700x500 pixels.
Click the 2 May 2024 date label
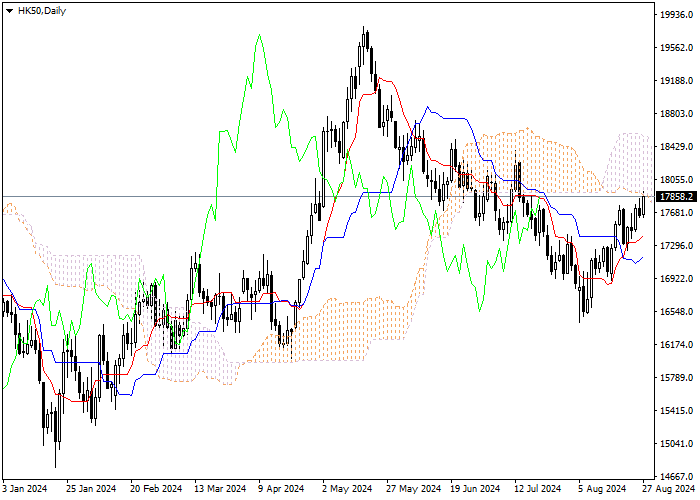click(x=348, y=489)
